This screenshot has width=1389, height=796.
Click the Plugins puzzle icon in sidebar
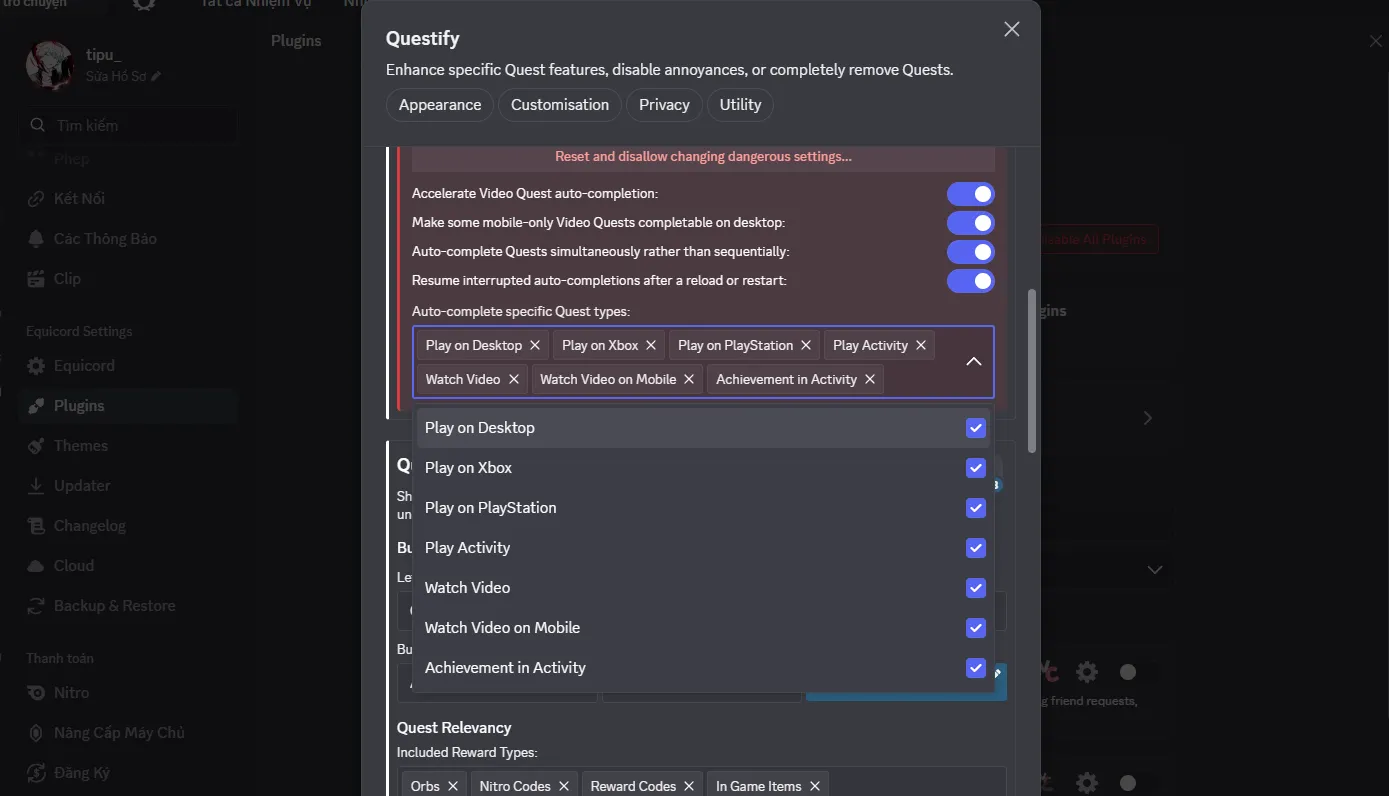click(36, 406)
